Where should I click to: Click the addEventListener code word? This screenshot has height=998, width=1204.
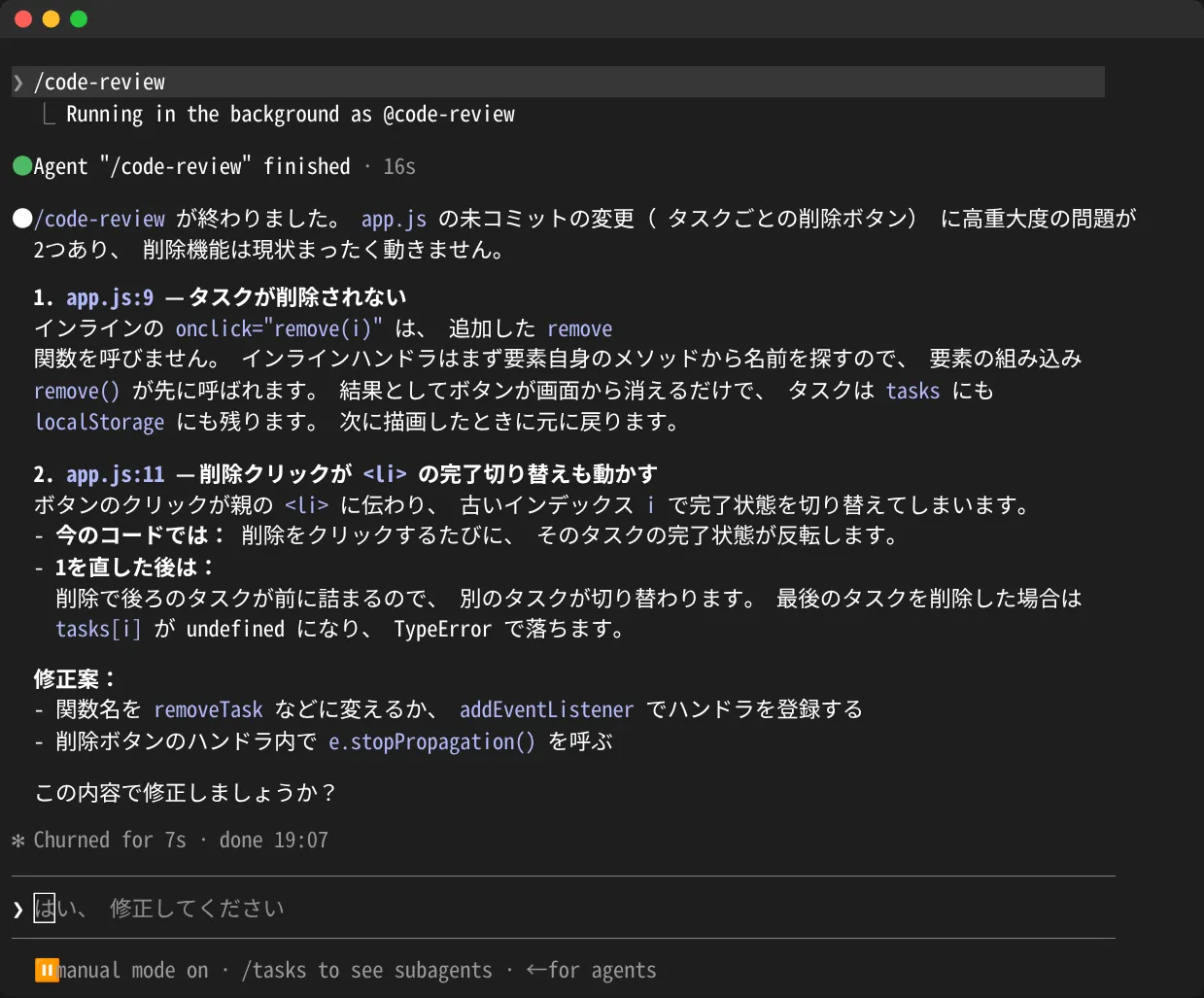[546, 710]
